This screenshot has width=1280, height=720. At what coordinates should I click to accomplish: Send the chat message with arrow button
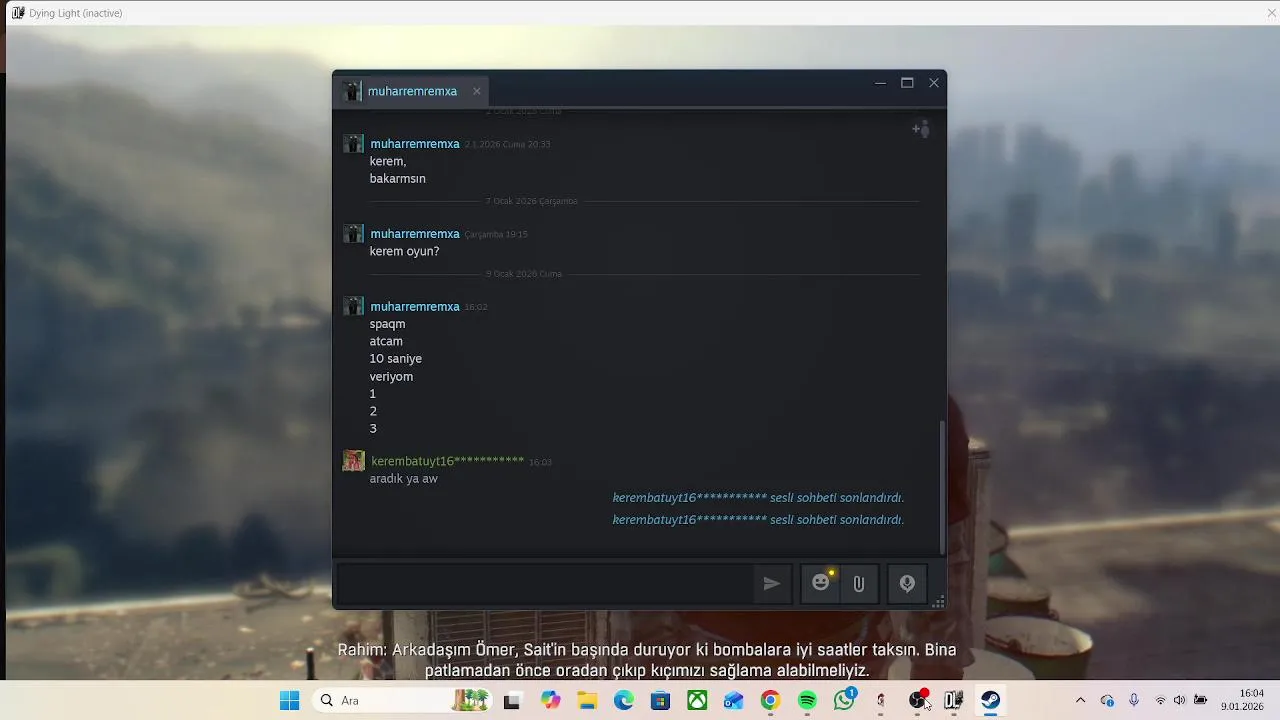click(x=771, y=584)
